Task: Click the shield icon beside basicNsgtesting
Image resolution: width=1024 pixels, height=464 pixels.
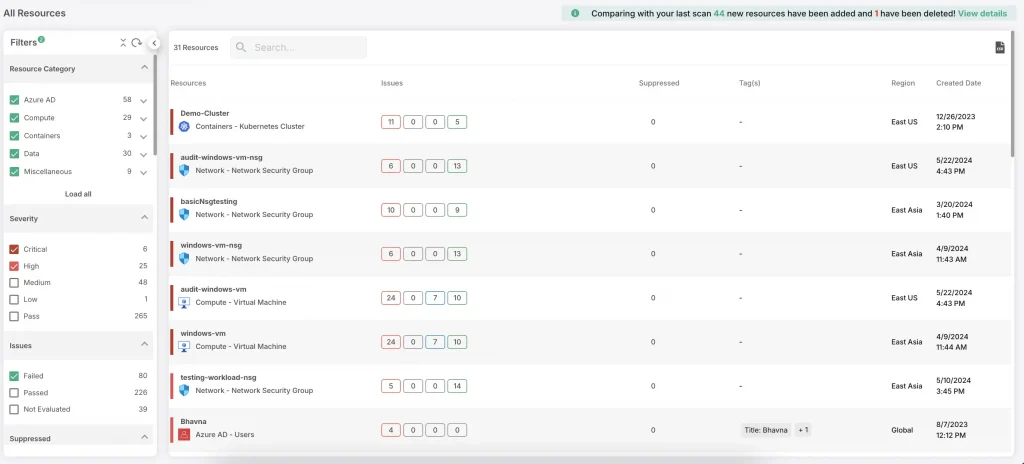Action: pyautogui.click(x=184, y=215)
